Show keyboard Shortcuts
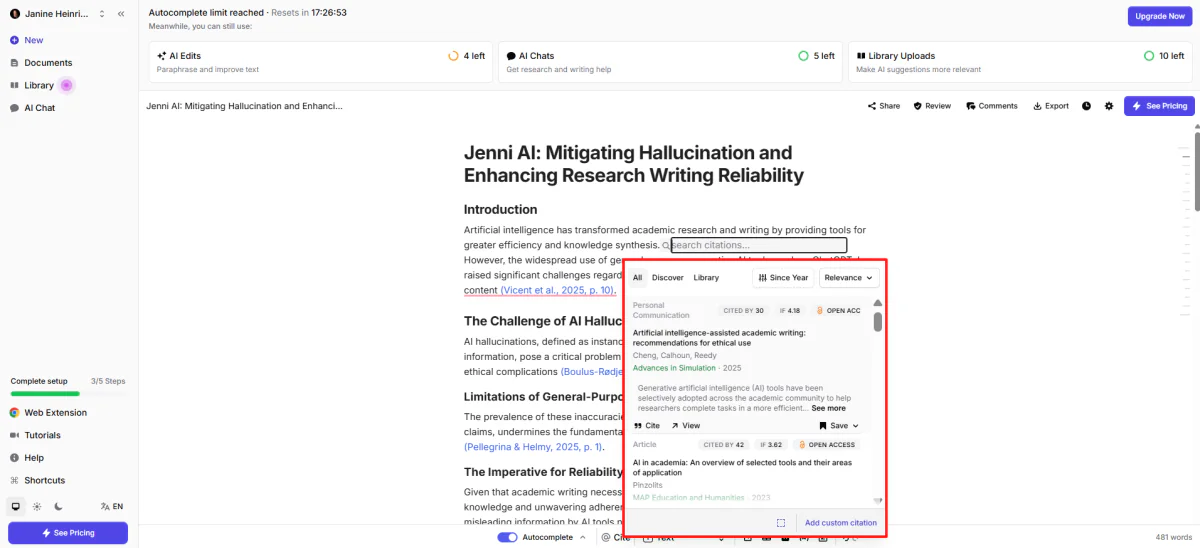This screenshot has width=1200, height=548. click(44, 480)
